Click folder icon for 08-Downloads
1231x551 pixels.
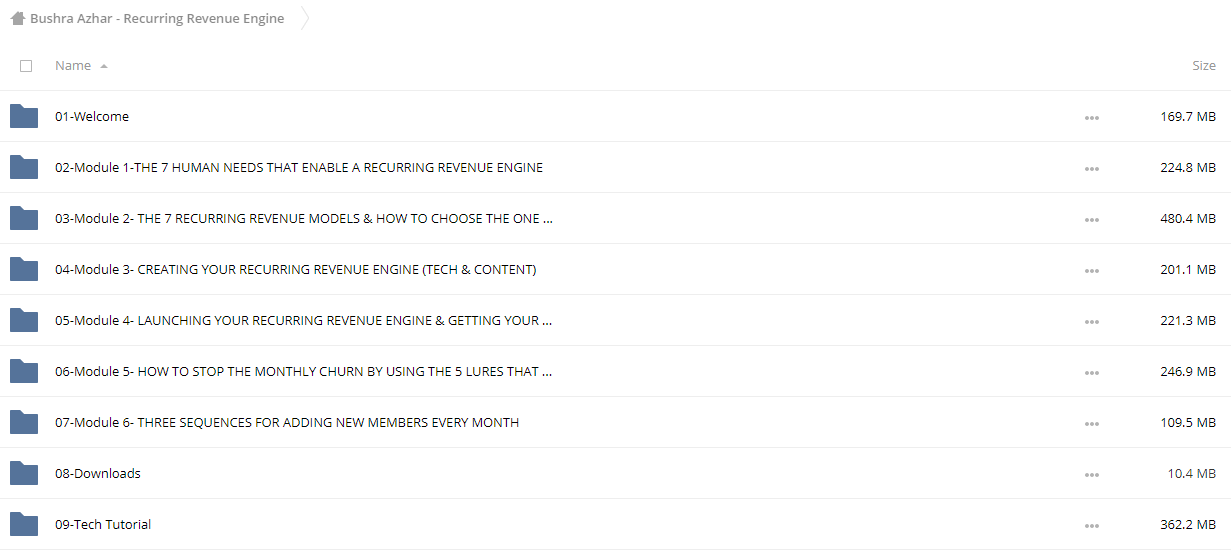coord(24,473)
